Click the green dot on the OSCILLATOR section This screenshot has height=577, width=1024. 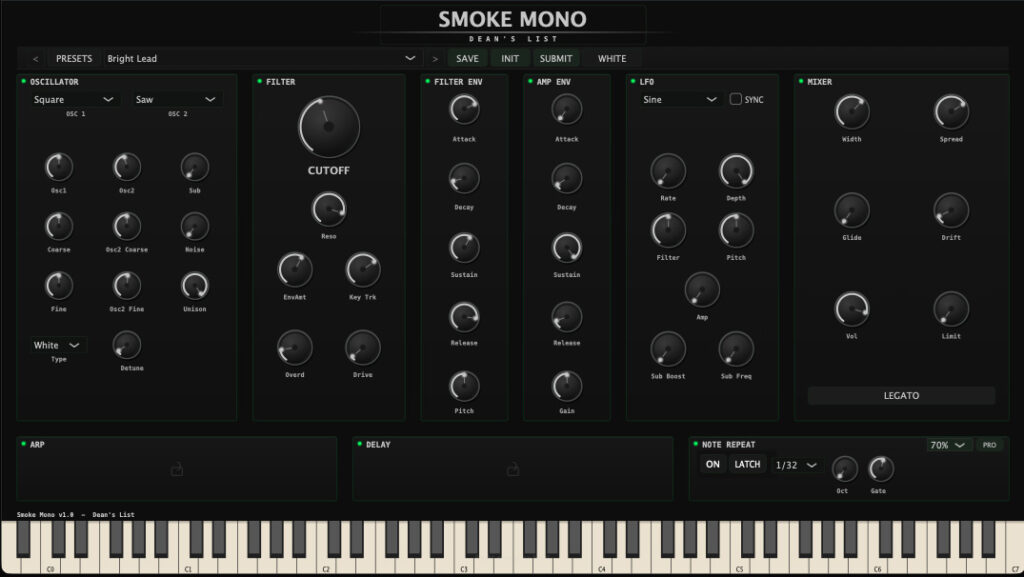pyautogui.click(x=23, y=81)
